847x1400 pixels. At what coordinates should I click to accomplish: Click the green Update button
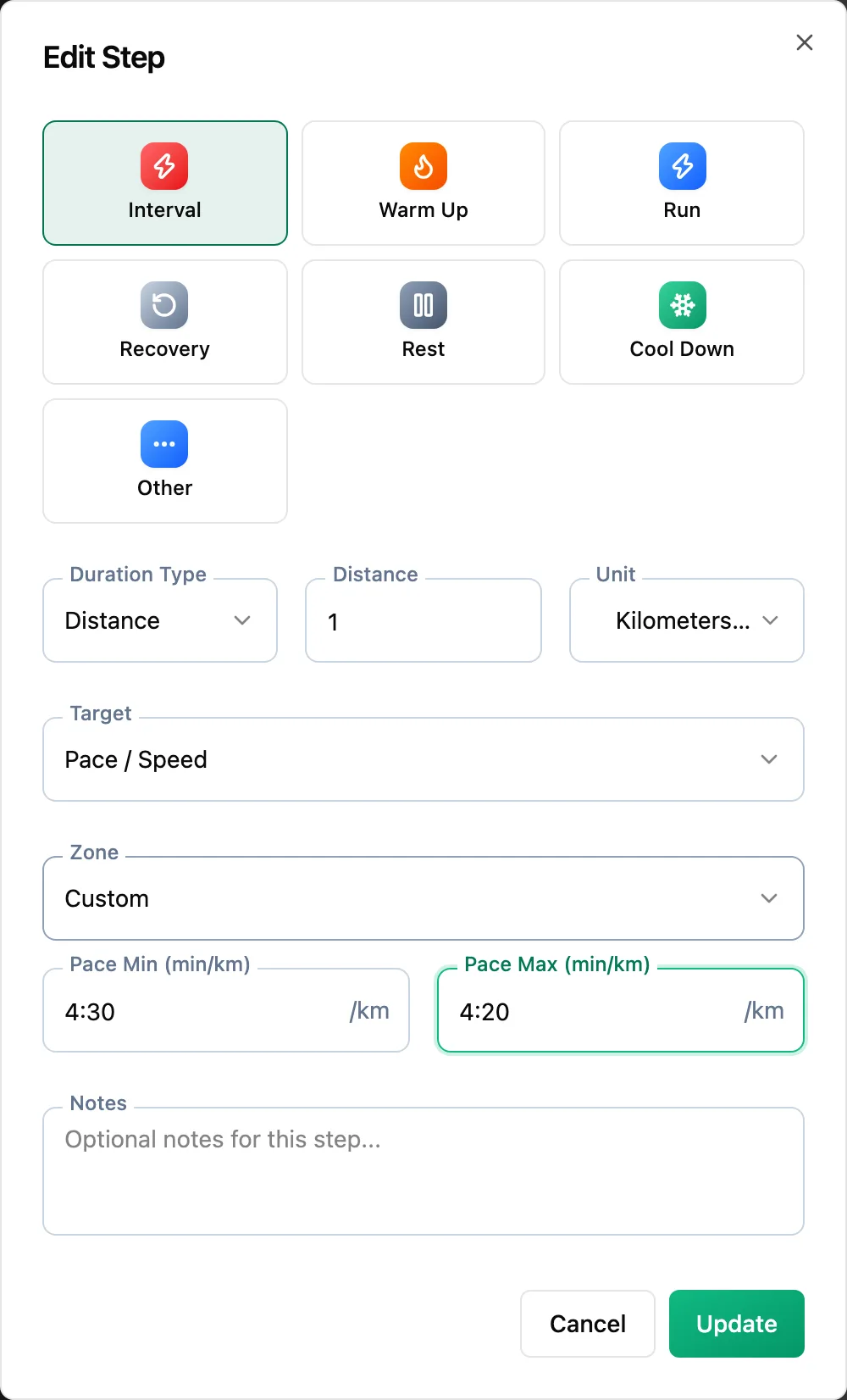pos(737,1324)
